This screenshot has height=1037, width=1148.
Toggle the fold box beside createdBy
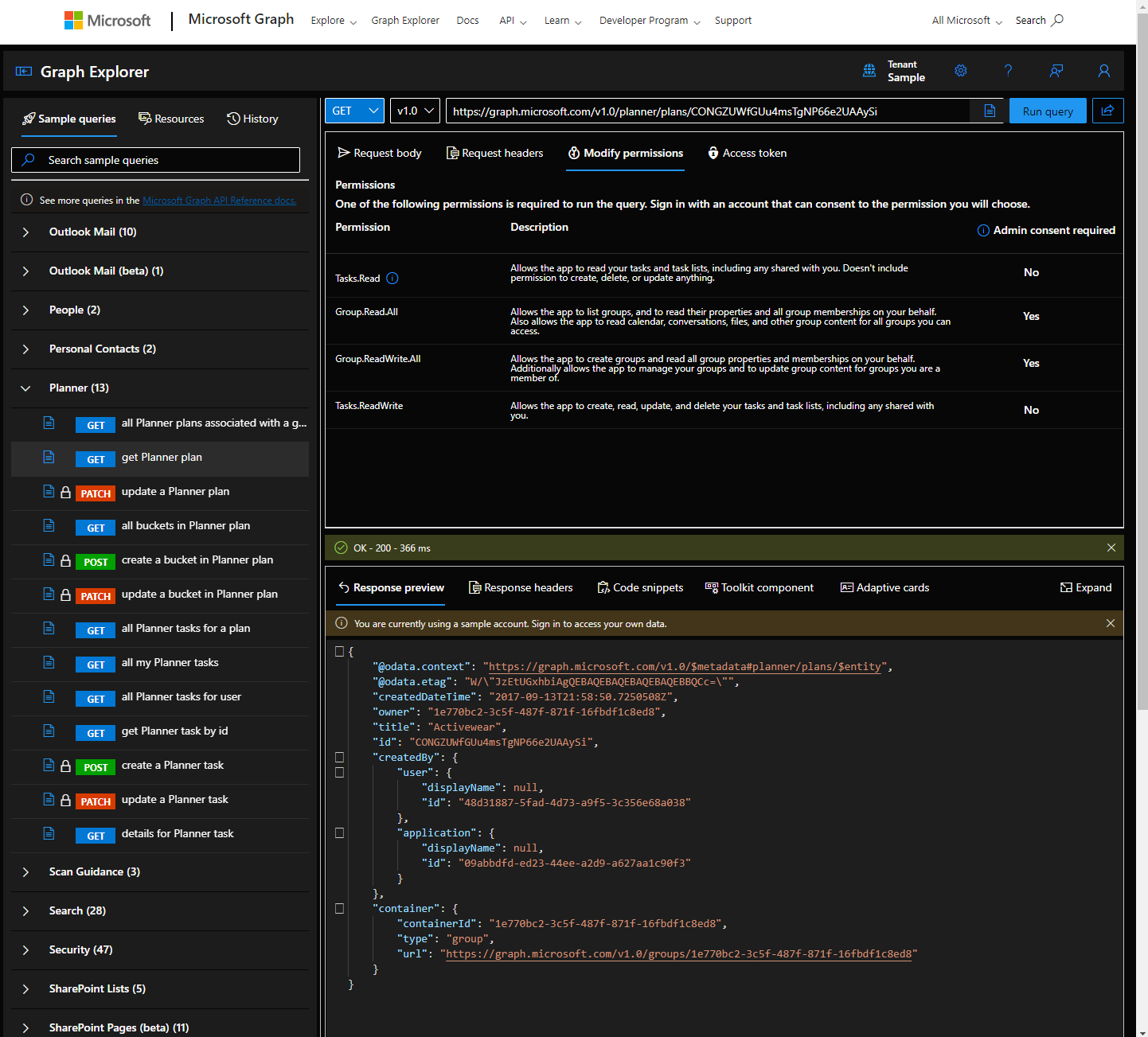339,757
